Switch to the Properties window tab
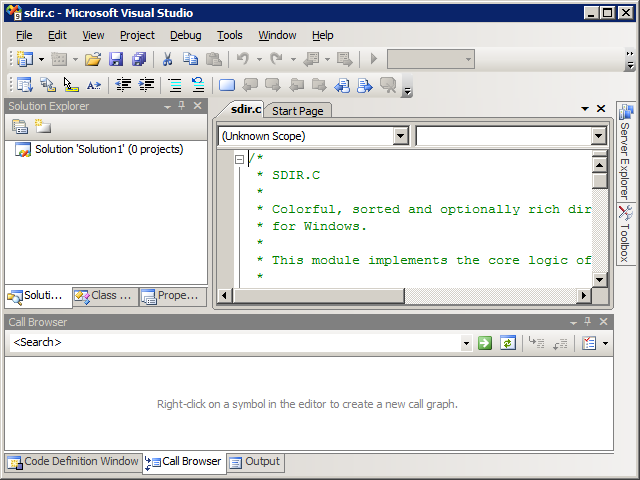The height and width of the screenshot is (480, 640). [x=173, y=296]
